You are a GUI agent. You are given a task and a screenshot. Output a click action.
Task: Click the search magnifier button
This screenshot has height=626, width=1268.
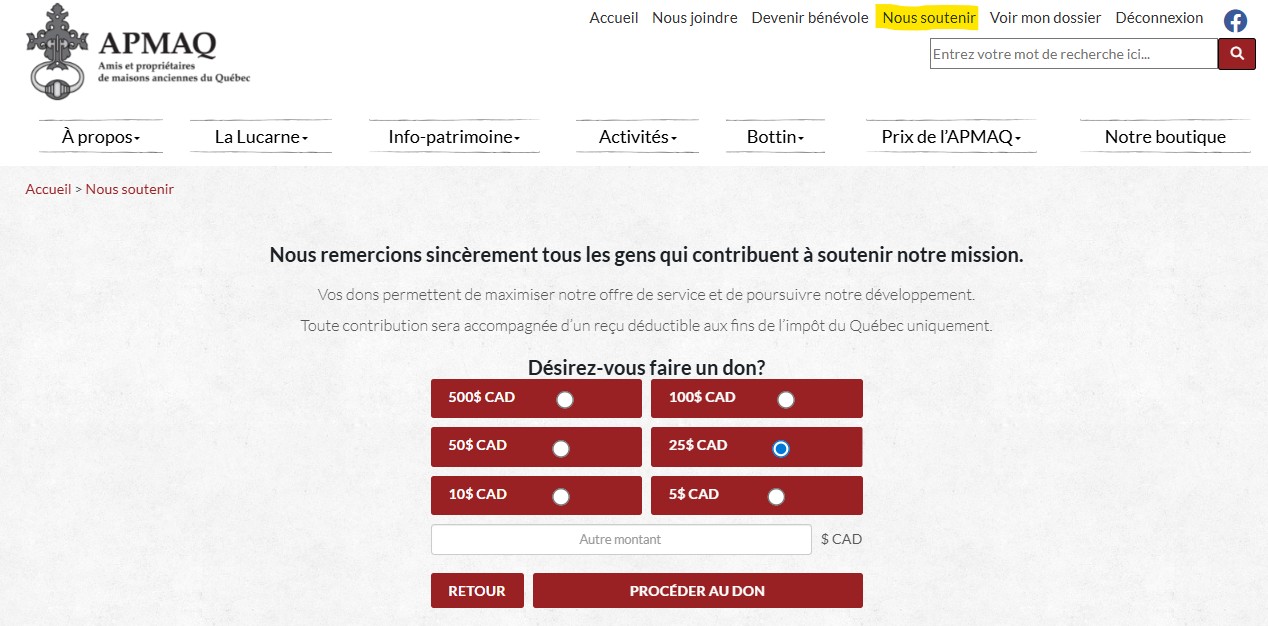1236,54
